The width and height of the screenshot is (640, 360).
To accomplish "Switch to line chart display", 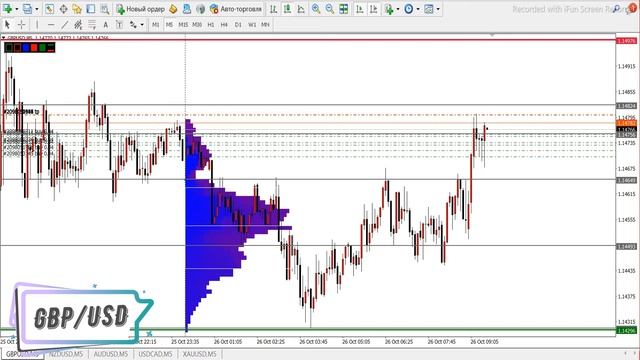I will pyautogui.click(x=301, y=9).
